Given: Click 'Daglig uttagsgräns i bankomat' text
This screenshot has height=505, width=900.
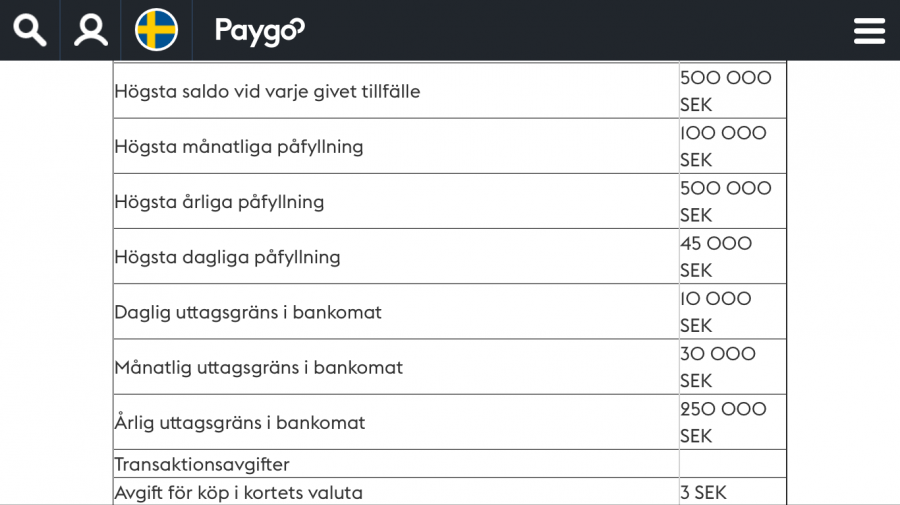Looking at the screenshot, I should coord(248,312).
